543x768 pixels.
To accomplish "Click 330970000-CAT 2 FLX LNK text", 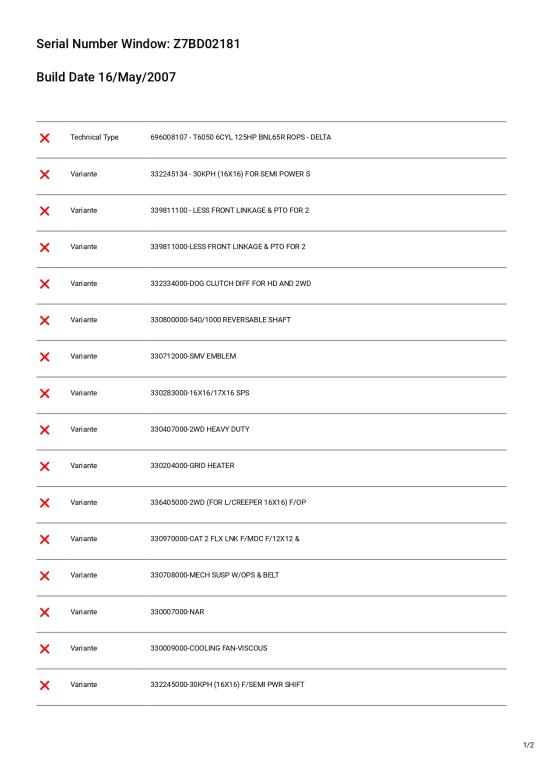I will pyautogui.click(x=225, y=539).
